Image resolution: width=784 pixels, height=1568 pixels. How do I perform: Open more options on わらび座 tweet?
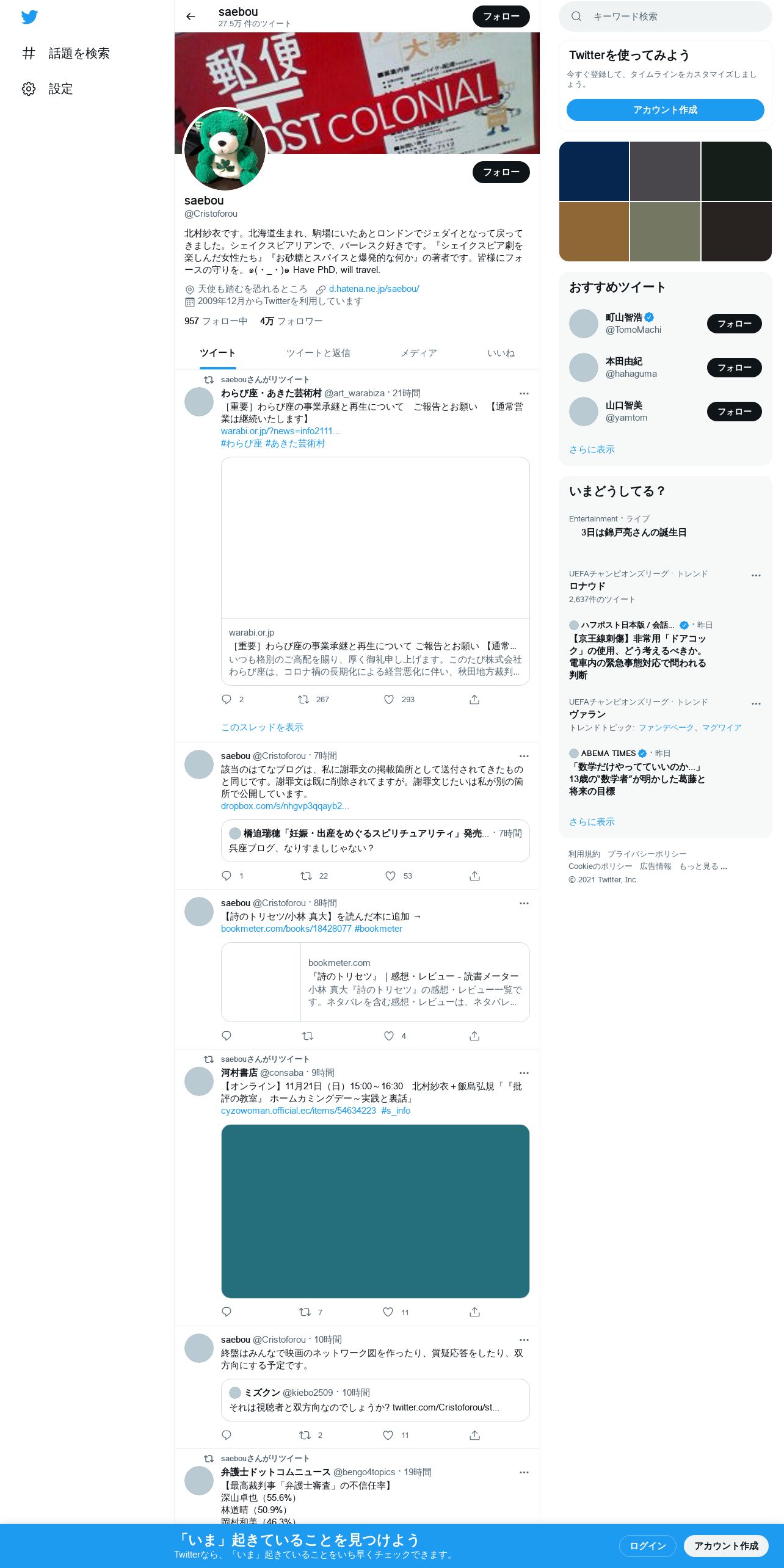click(524, 393)
